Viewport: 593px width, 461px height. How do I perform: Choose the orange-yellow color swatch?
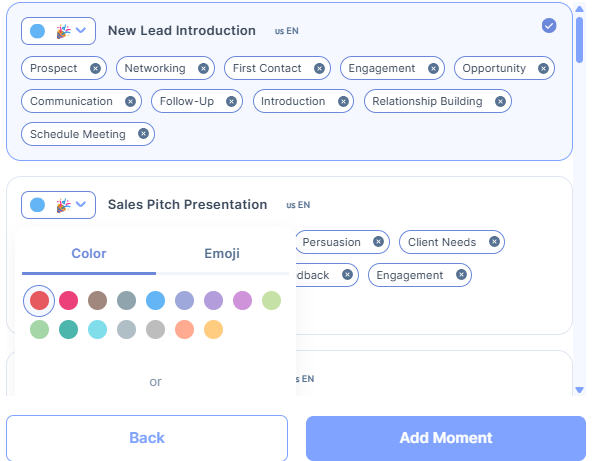(213, 329)
